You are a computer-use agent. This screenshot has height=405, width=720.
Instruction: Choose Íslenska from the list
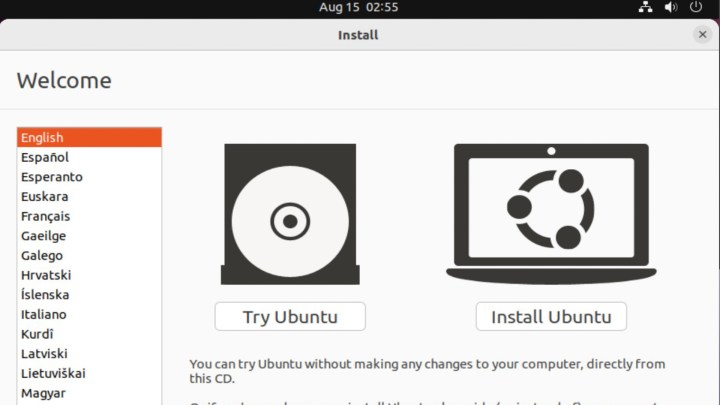coord(88,295)
